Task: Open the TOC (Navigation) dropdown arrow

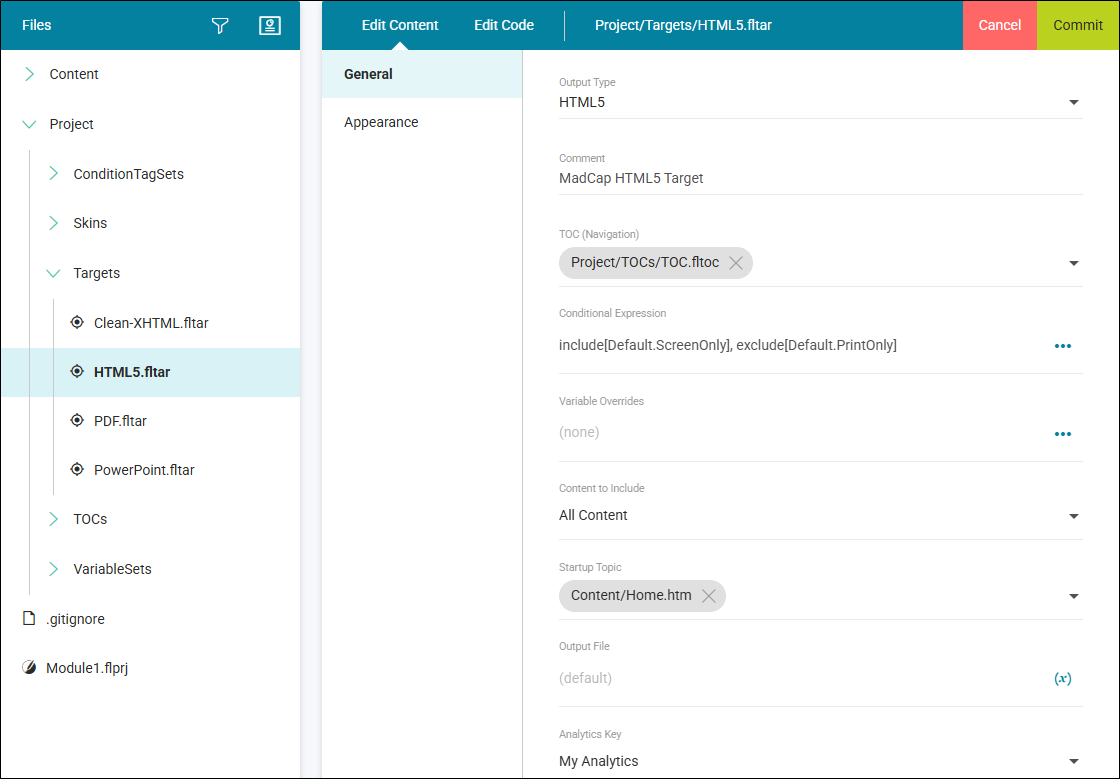Action: tap(1074, 263)
